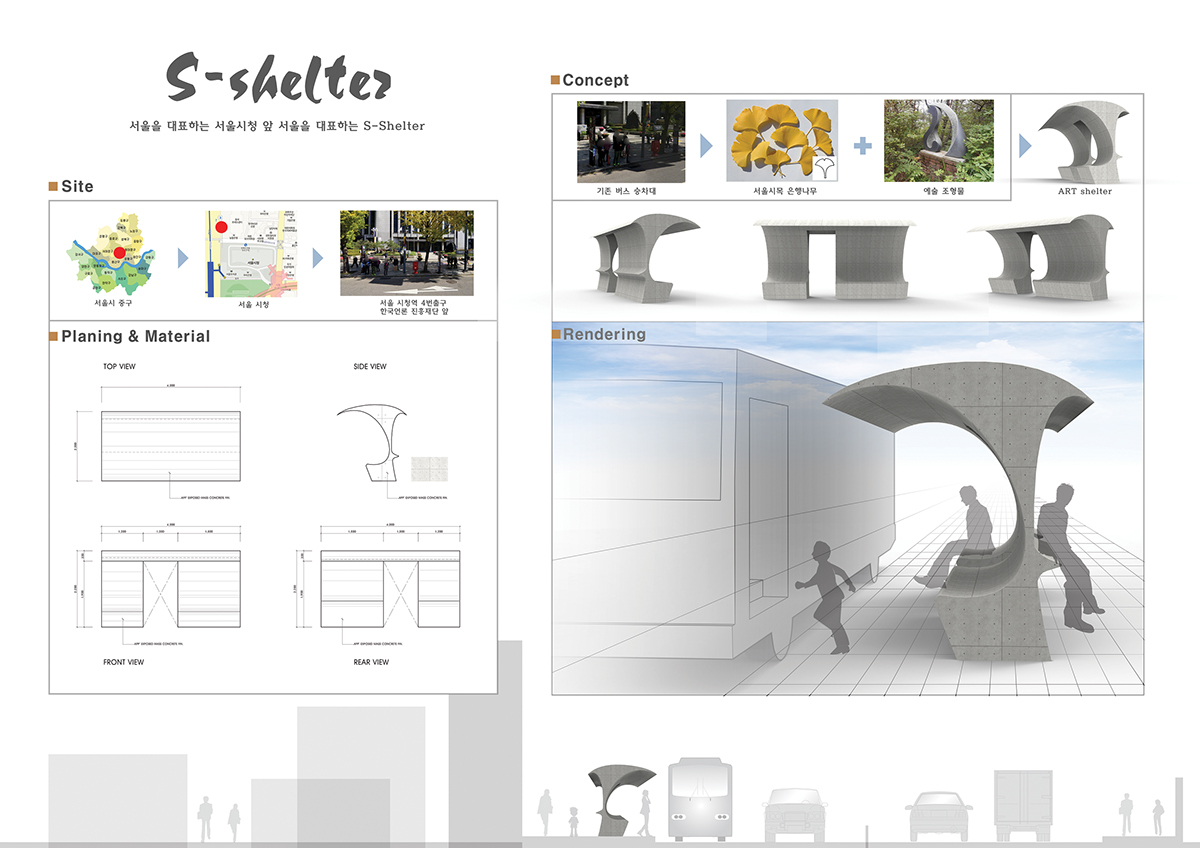This screenshot has height=848, width=1200.
Task: Pick the concrete material texture swatch
Action: (x=430, y=468)
